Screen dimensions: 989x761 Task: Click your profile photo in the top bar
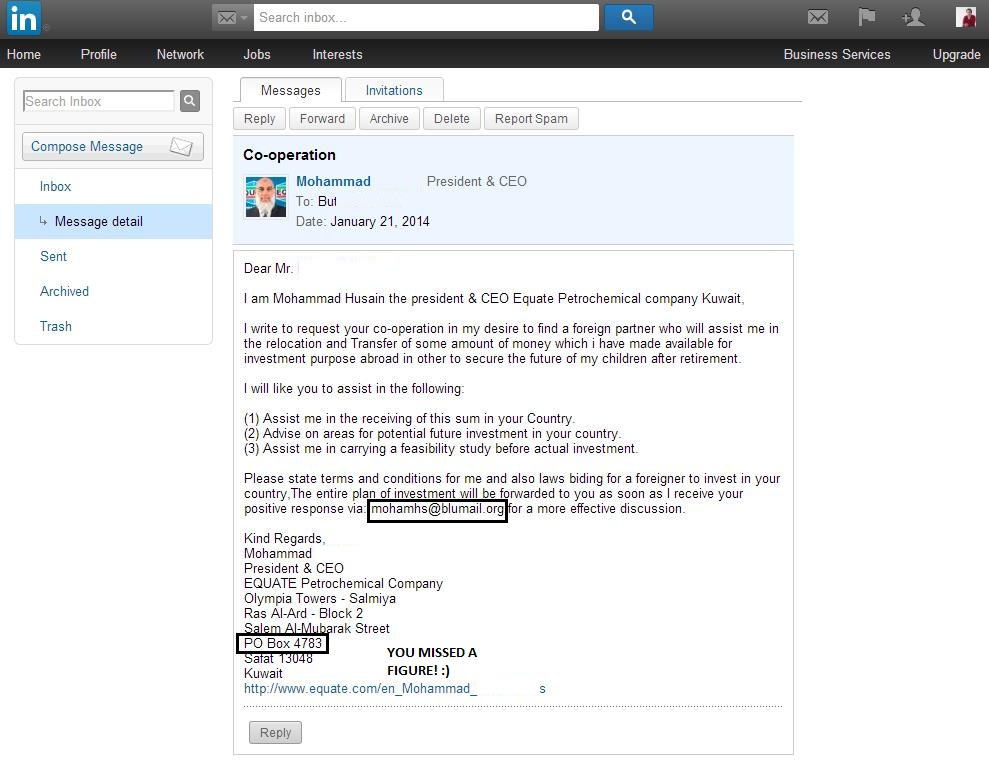(x=965, y=17)
